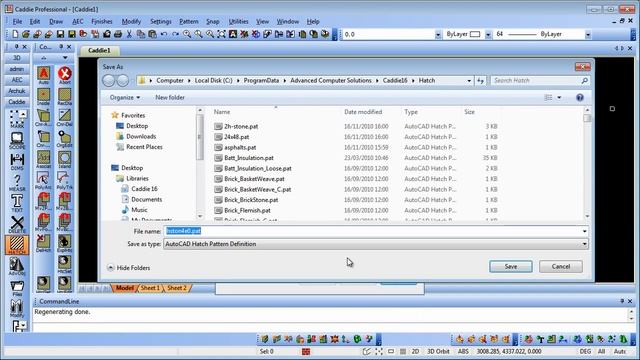Screen dimensions: 640x360
Task: Open the AEC menu
Action: coord(78,22)
